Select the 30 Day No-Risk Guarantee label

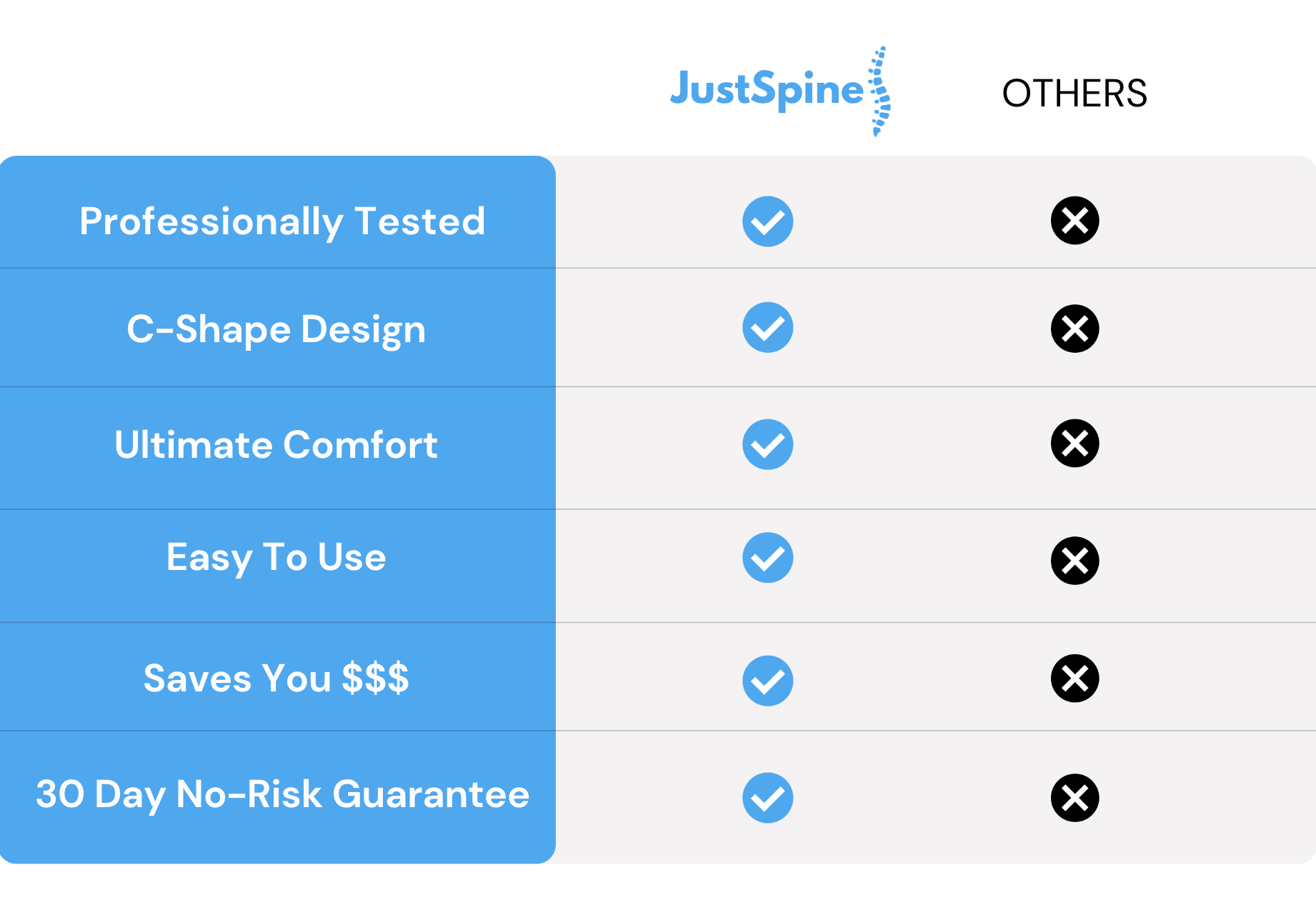(x=283, y=794)
